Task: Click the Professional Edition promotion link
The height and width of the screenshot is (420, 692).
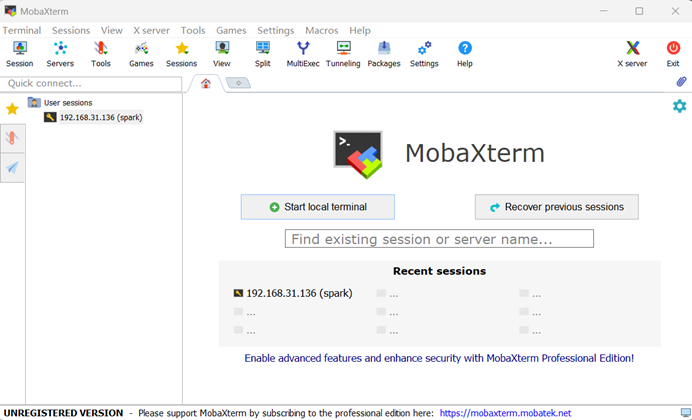Action: [439, 358]
